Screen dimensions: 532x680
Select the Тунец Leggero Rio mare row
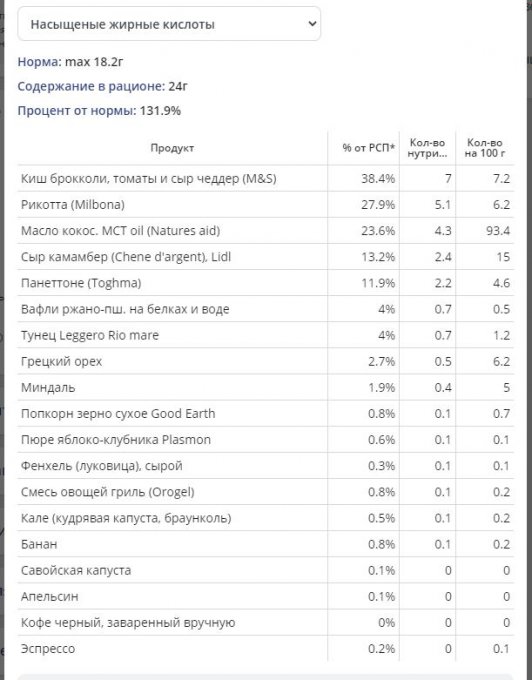266,335
